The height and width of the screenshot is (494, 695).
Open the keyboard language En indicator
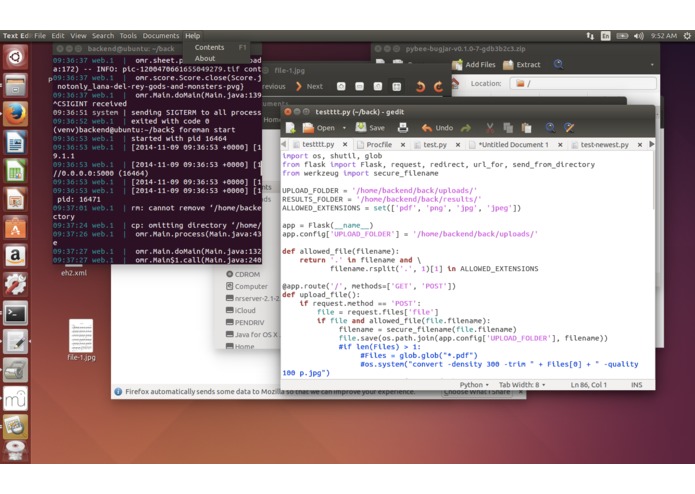click(x=605, y=36)
